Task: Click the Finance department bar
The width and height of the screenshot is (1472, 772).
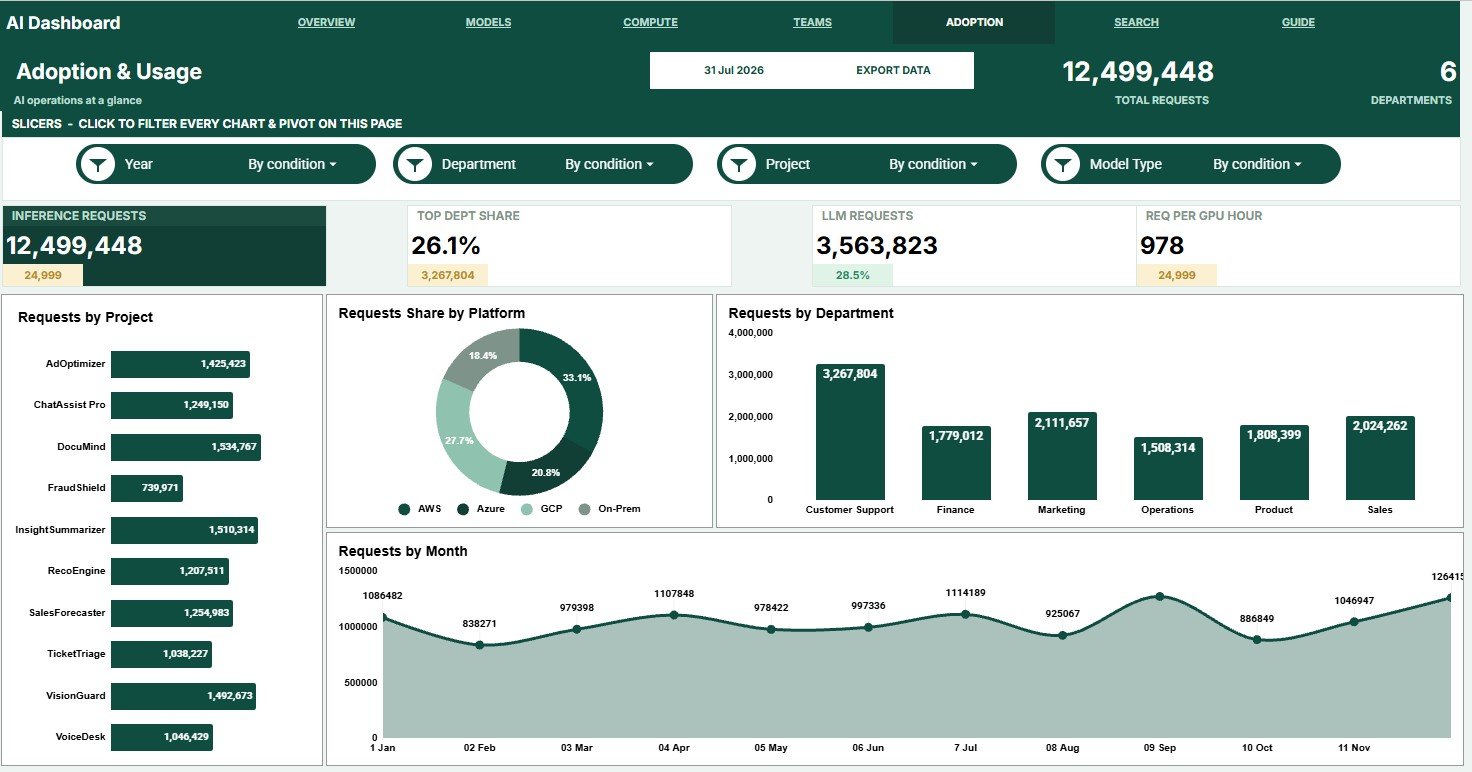Action: pos(956,463)
